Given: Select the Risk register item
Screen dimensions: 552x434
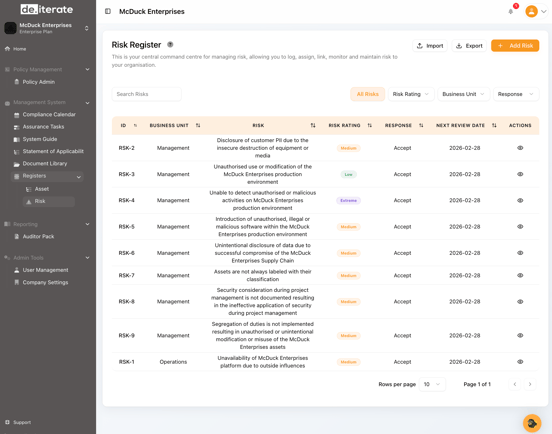Looking at the screenshot, I should coord(49,201).
